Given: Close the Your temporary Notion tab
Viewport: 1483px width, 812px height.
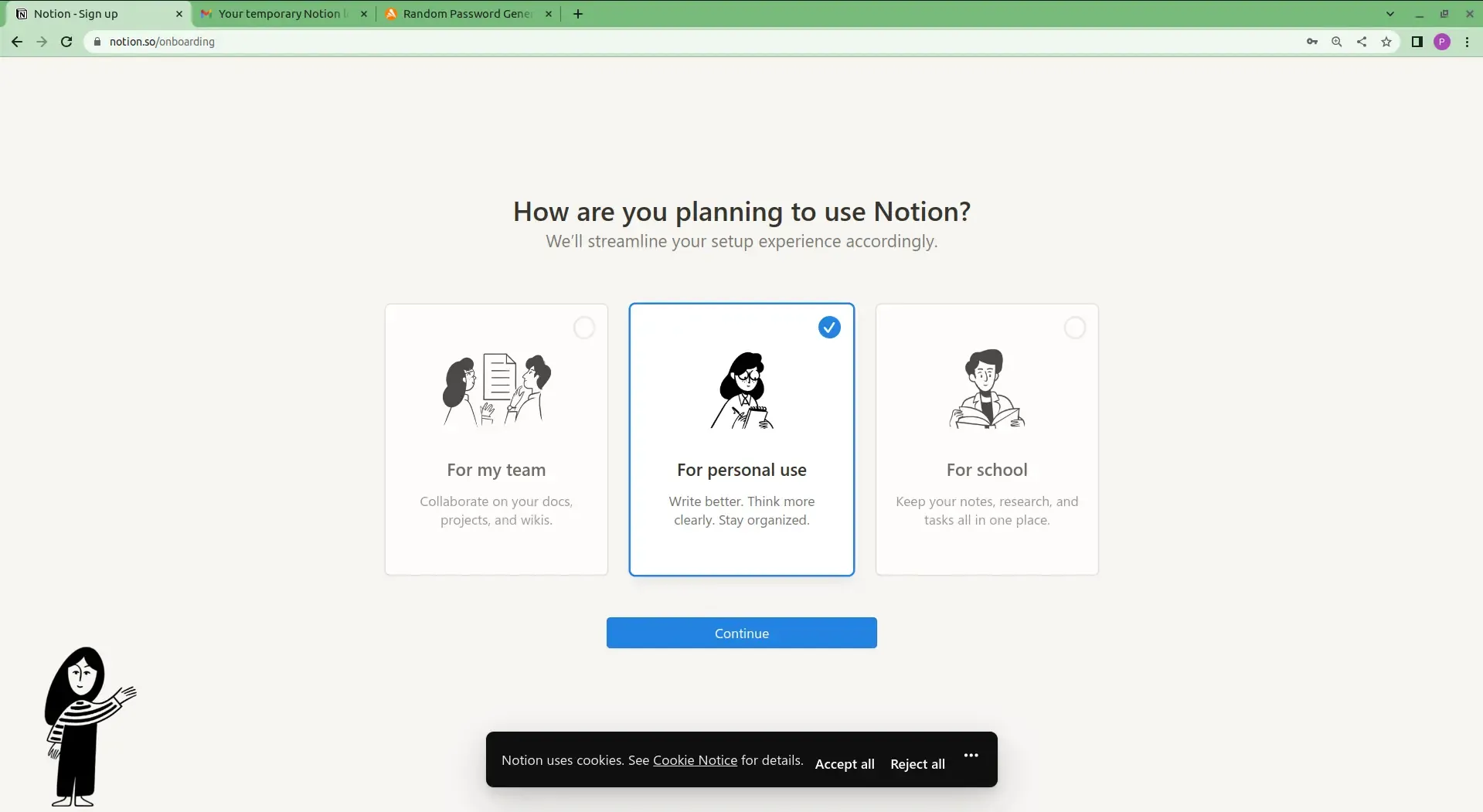Looking at the screenshot, I should (x=364, y=14).
